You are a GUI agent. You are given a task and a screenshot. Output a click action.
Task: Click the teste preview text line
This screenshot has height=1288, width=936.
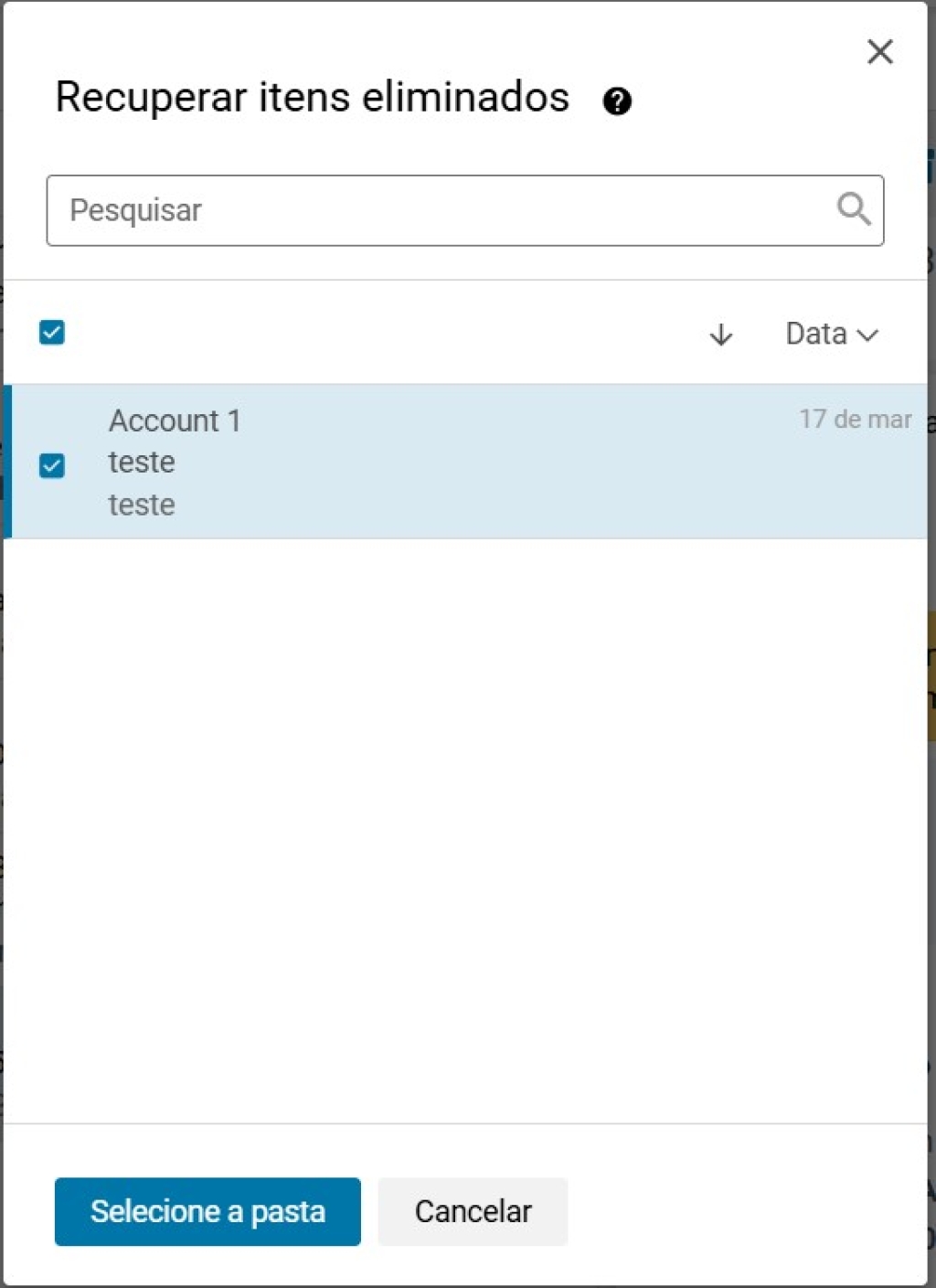[x=142, y=505]
